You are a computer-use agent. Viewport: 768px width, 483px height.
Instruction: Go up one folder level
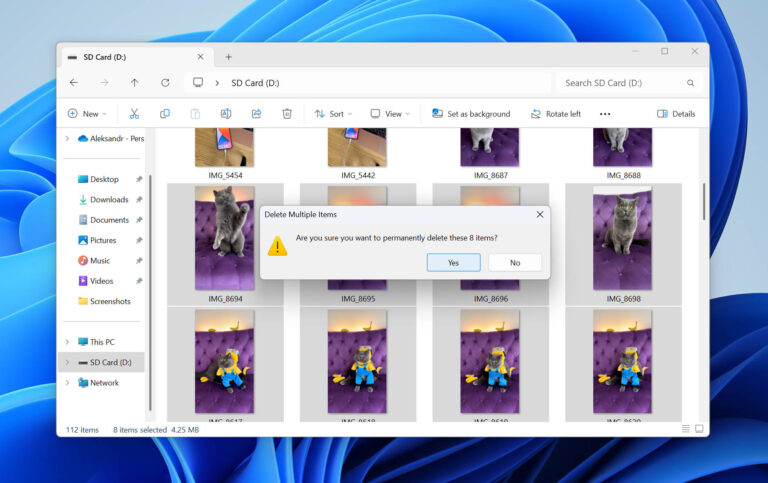pos(134,83)
